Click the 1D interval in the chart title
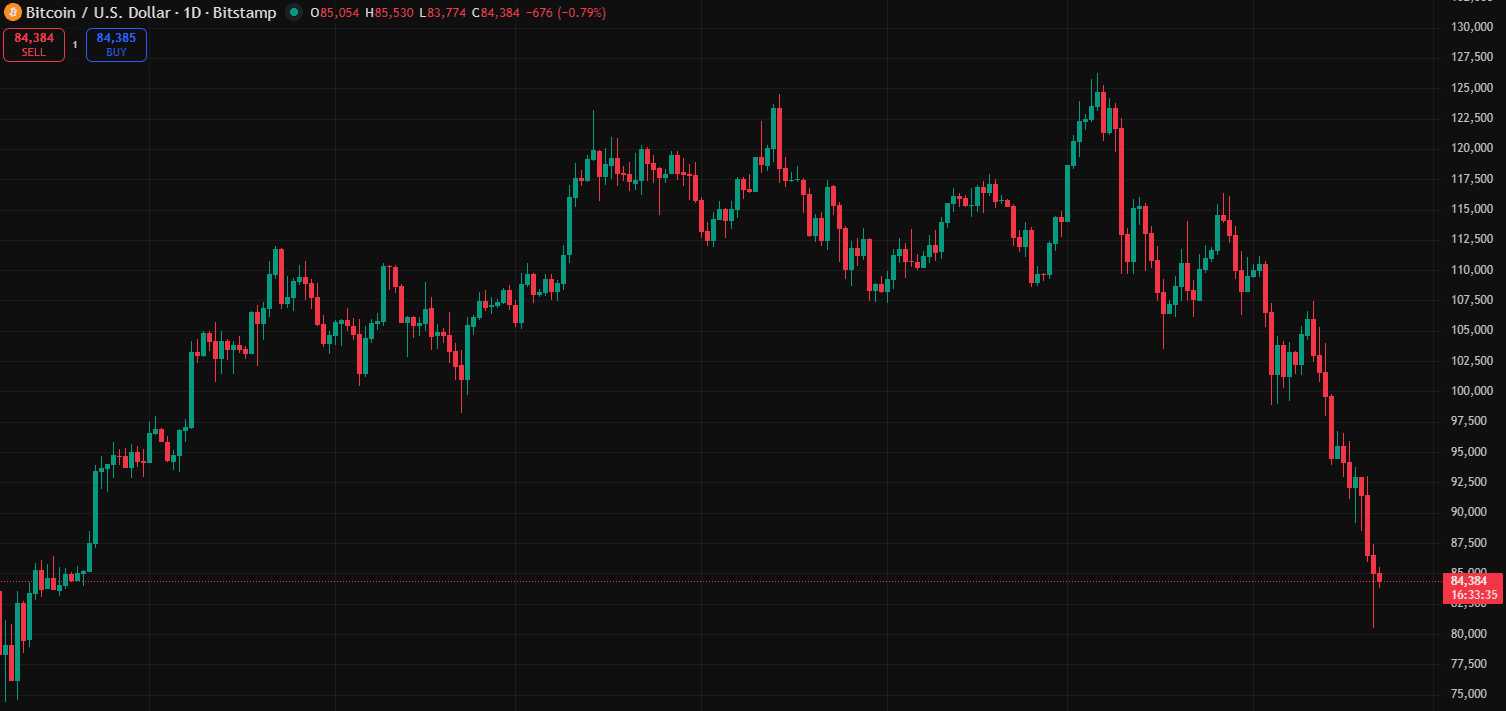This screenshot has width=1506, height=711. coord(194,13)
